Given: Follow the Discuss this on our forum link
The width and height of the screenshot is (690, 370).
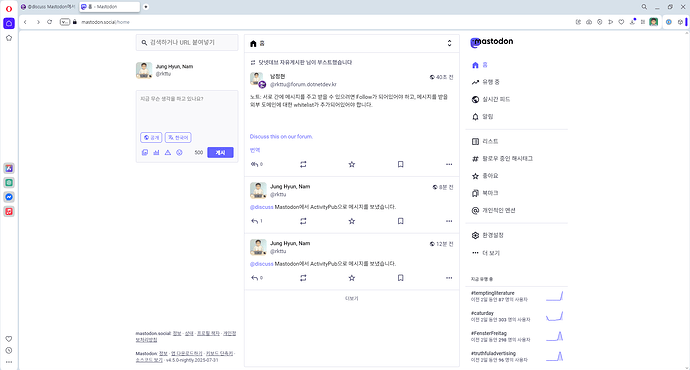Looking at the screenshot, I should [281, 136].
